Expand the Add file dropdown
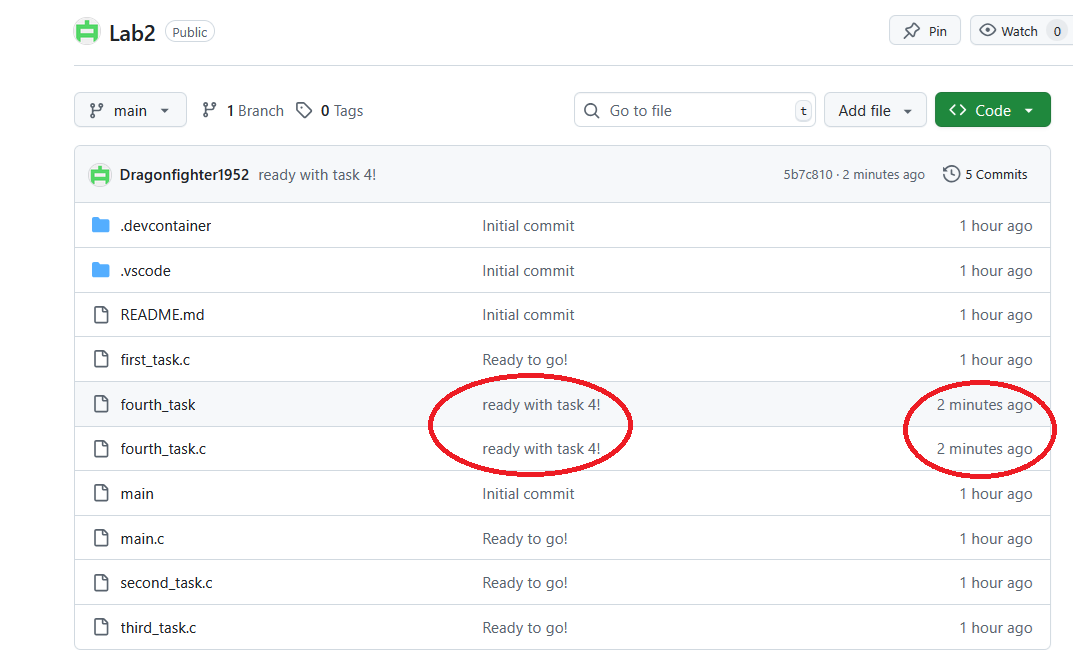Viewport: 1073px width, 663px height. 875,110
